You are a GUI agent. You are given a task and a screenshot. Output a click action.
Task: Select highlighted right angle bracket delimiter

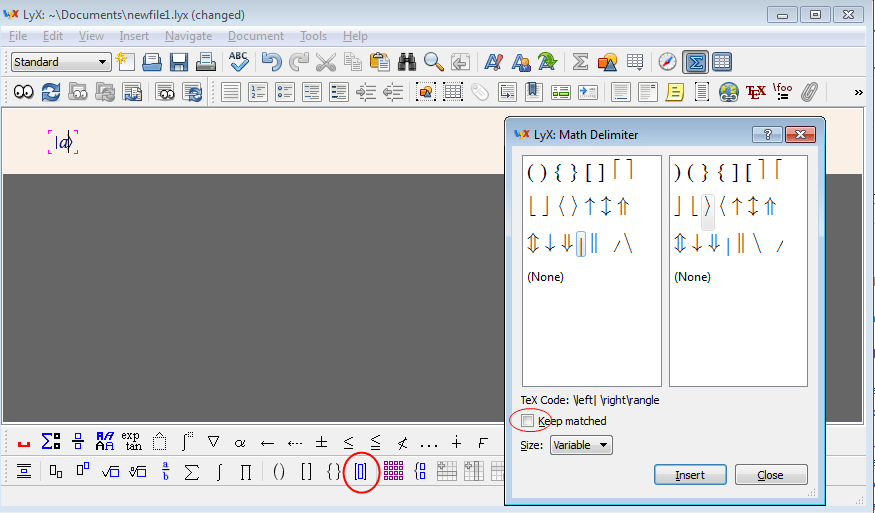pyautogui.click(x=708, y=212)
